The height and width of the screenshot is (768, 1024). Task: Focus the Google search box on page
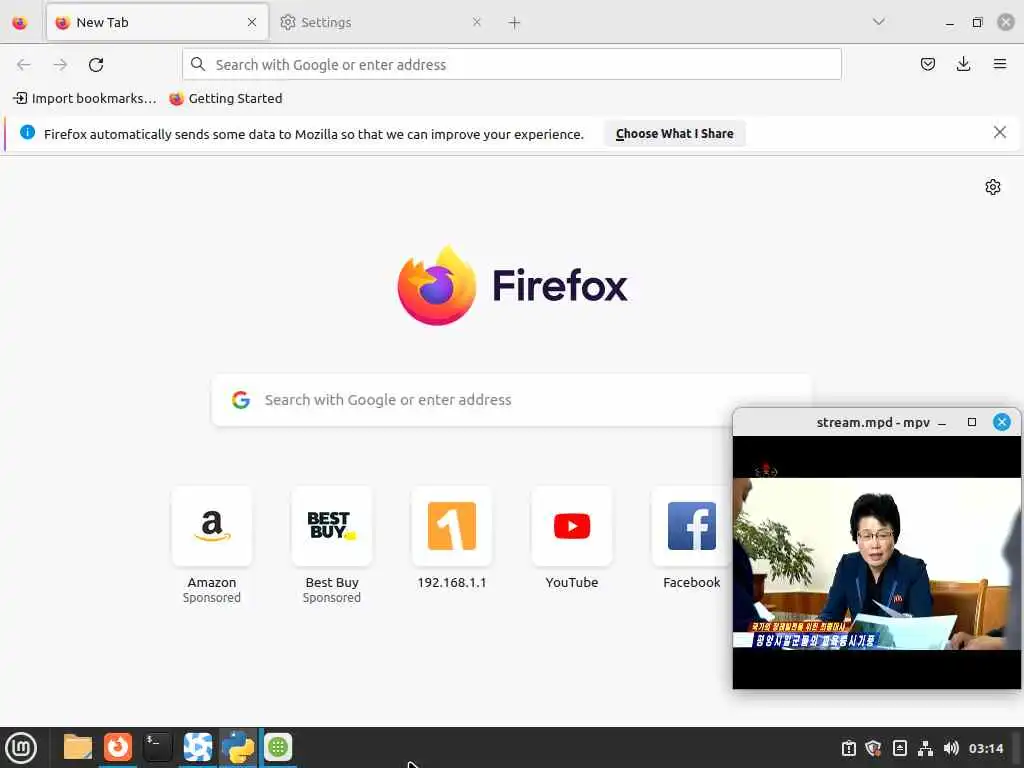click(x=512, y=400)
